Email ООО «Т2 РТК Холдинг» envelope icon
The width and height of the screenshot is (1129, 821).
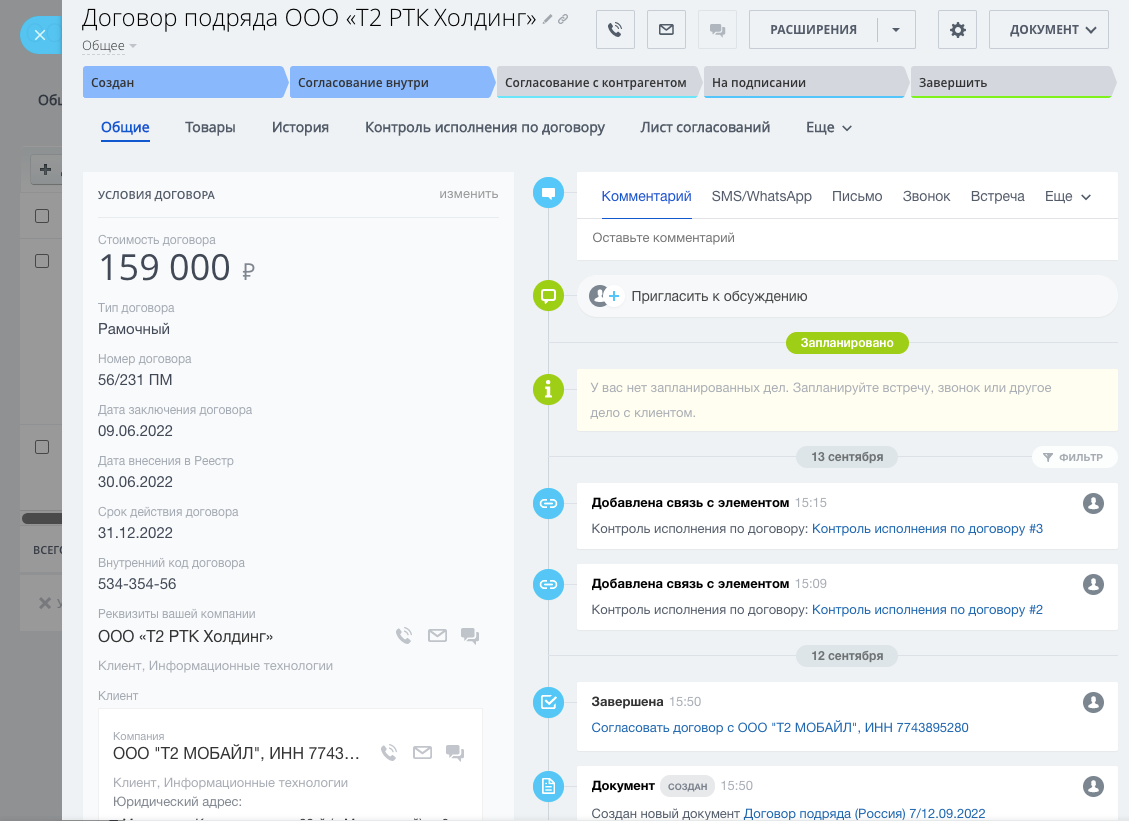click(437, 636)
